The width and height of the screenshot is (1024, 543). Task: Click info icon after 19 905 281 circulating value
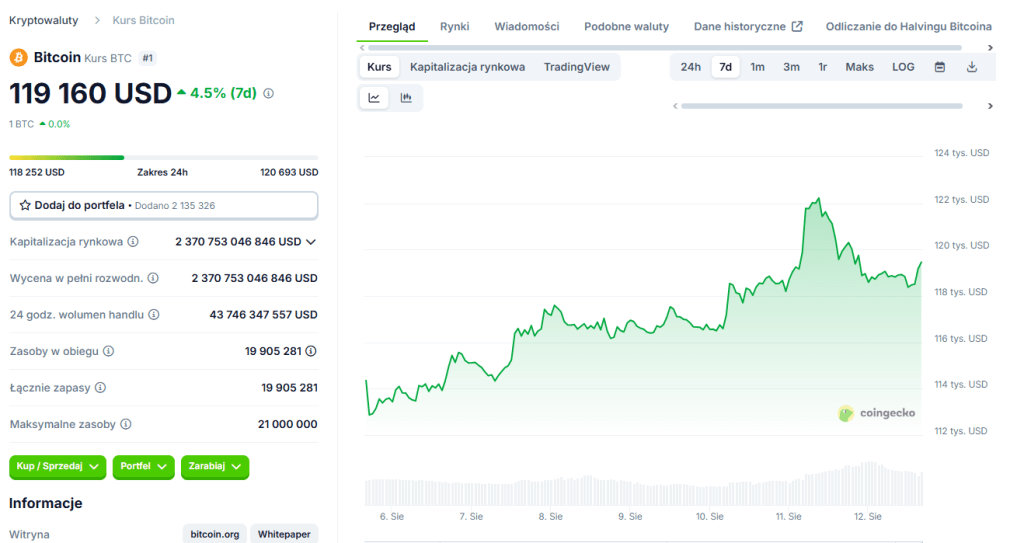(311, 352)
